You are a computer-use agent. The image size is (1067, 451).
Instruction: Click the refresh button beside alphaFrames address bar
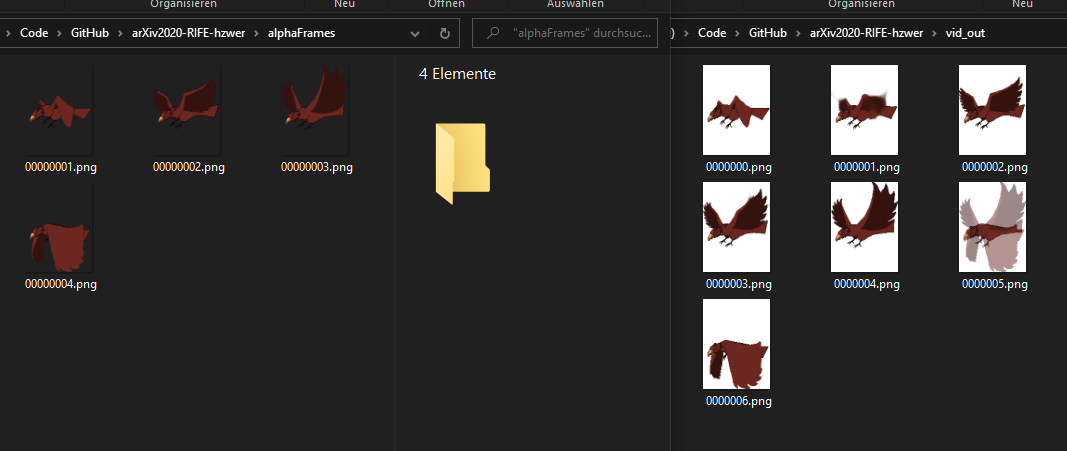coord(445,33)
